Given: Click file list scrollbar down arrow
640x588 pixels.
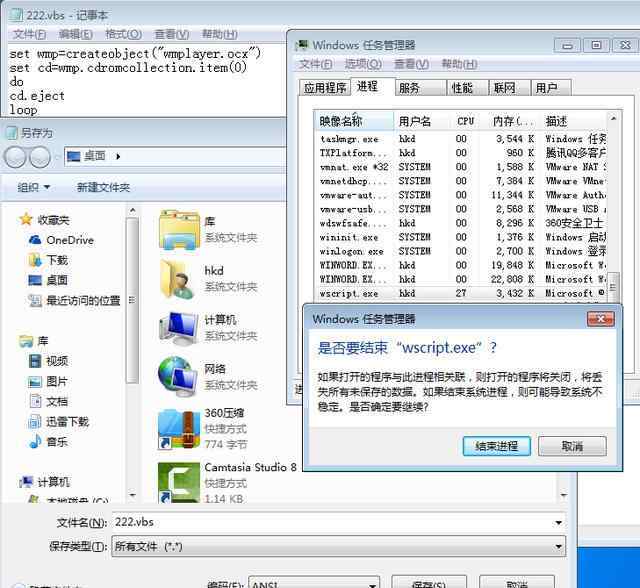Looking at the screenshot, I should coord(563,495).
